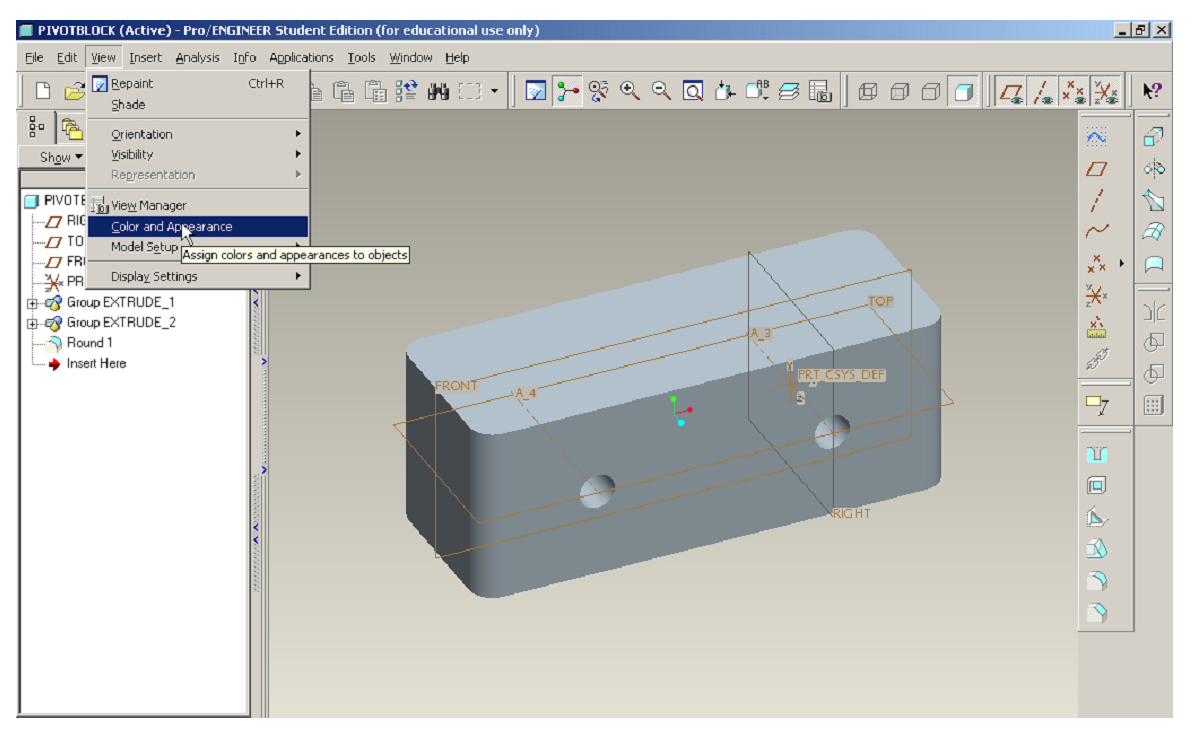Switch to the Model Tree navigator tab
The height and width of the screenshot is (750, 1204).
pyautogui.click(x=37, y=127)
